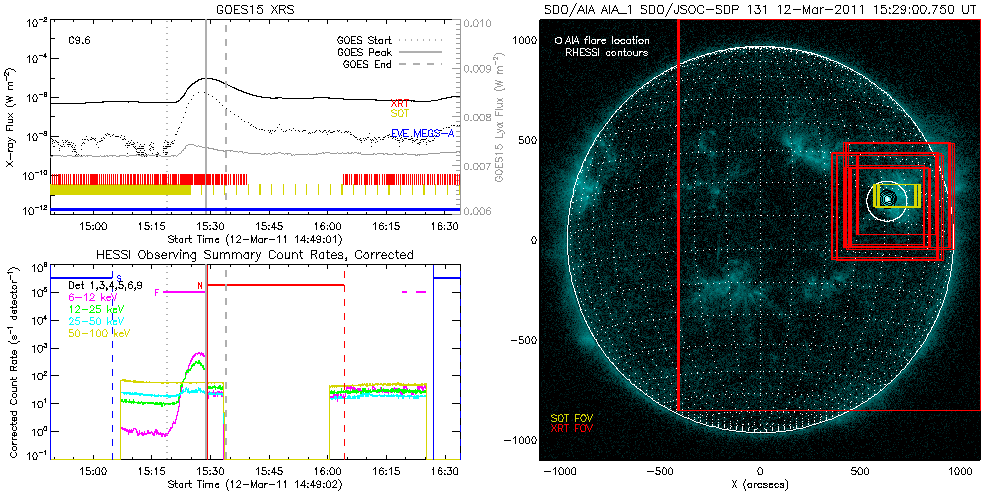This screenshot has height=500, width=1000.
Task: Select the yellow SOT label in the GOES plot
Action: [x=402, y=115]
